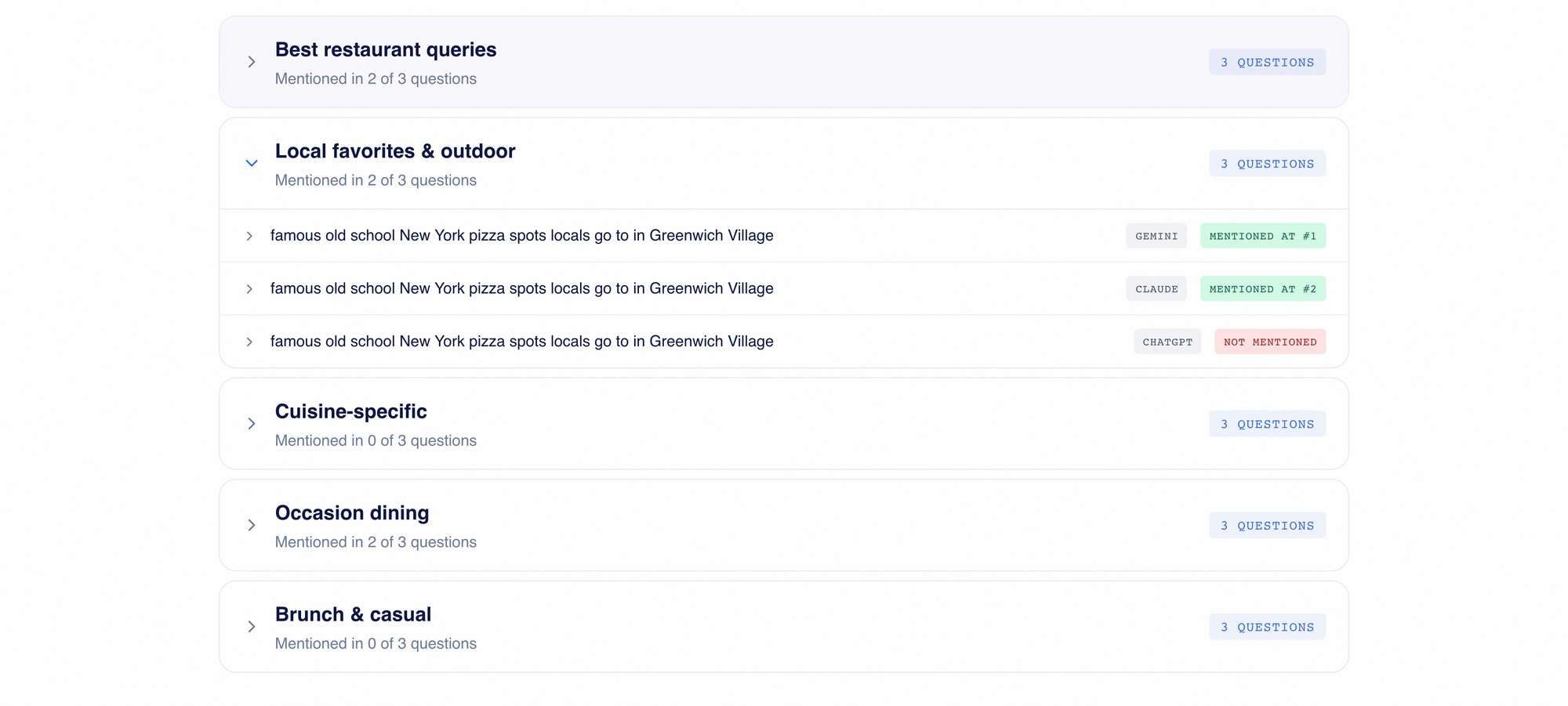This screenshot has height=706, width=1568.
Task: Click the GEMINI model badge
Action: click(x=1156, y=236)
